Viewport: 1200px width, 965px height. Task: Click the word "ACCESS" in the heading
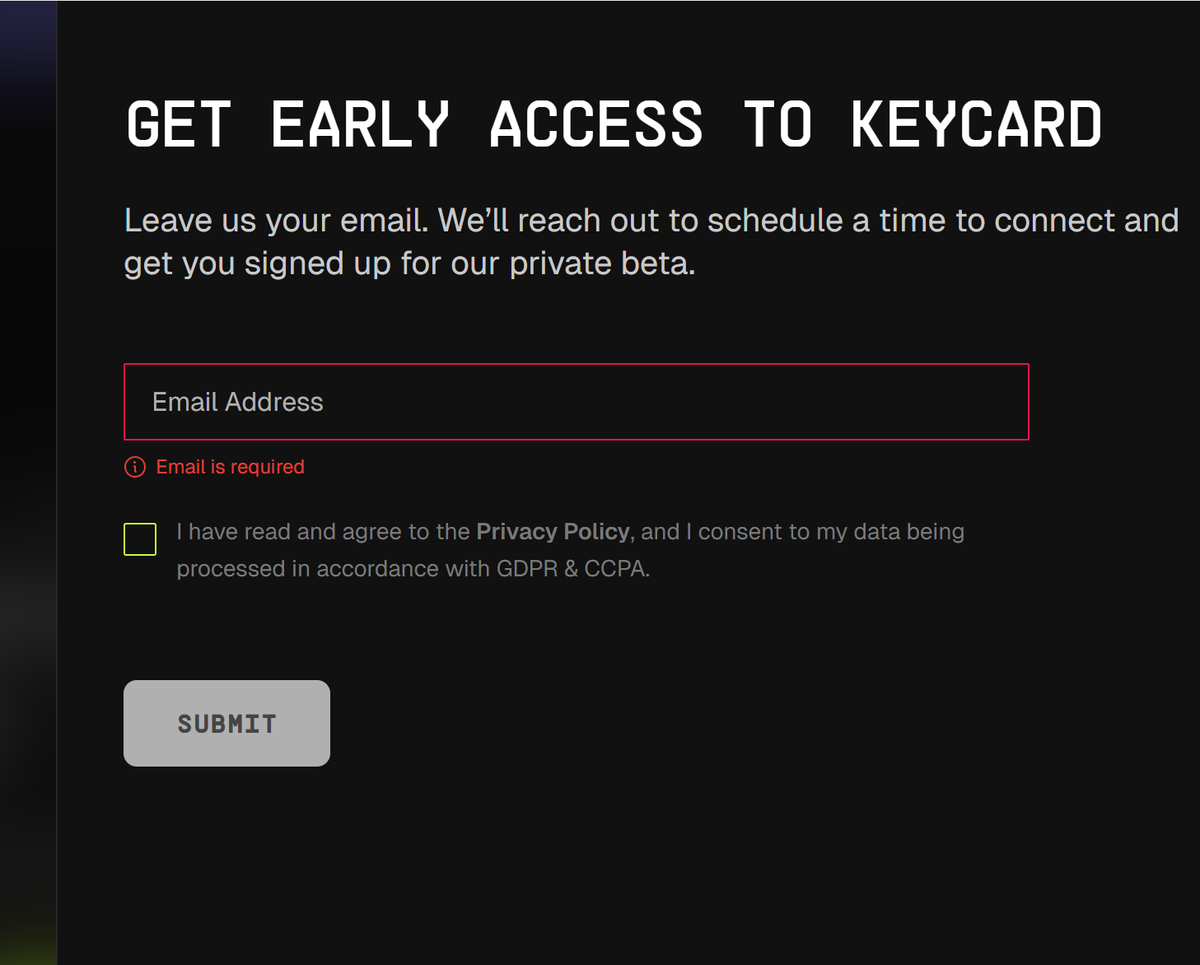pos(596,125)
